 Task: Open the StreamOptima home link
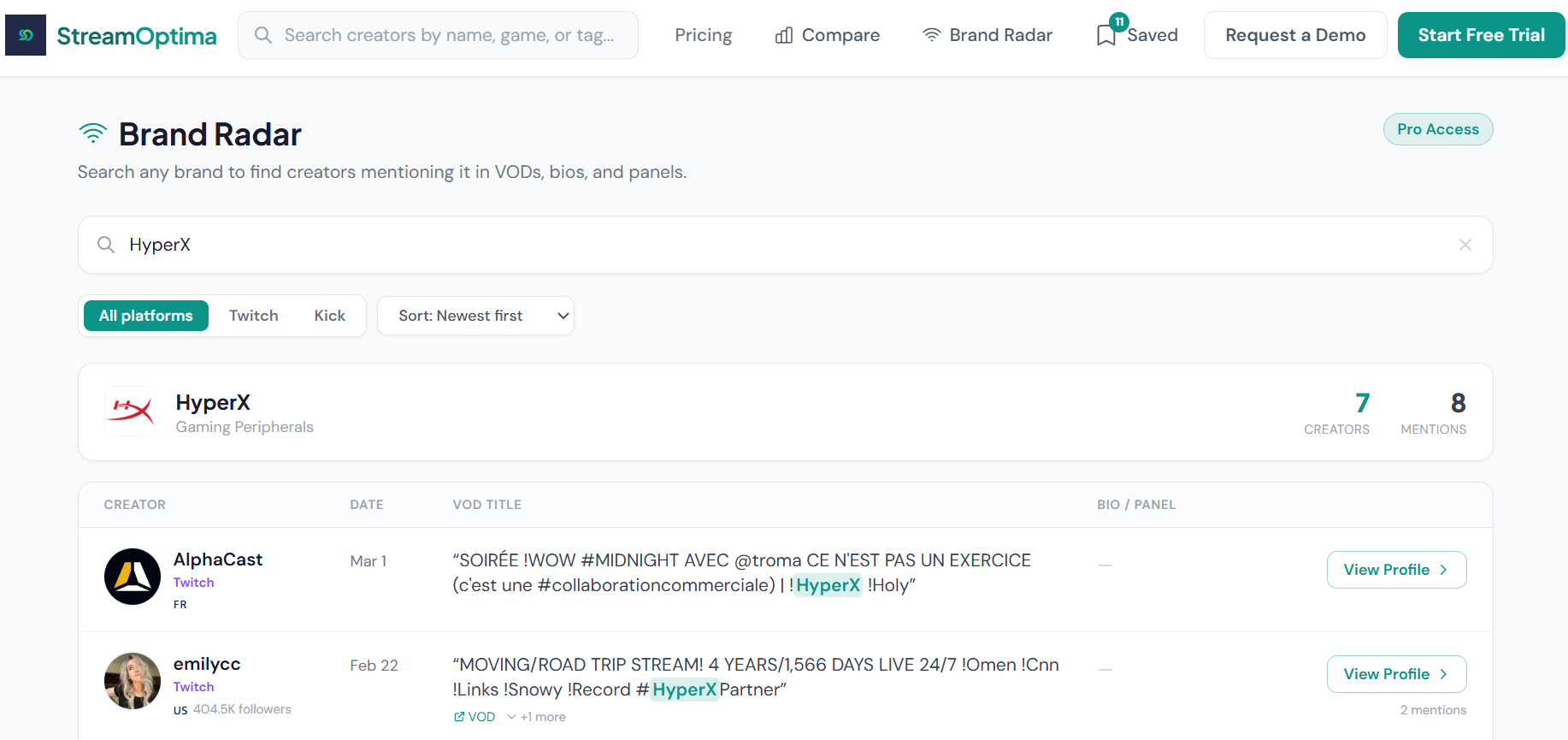[136, 36]
